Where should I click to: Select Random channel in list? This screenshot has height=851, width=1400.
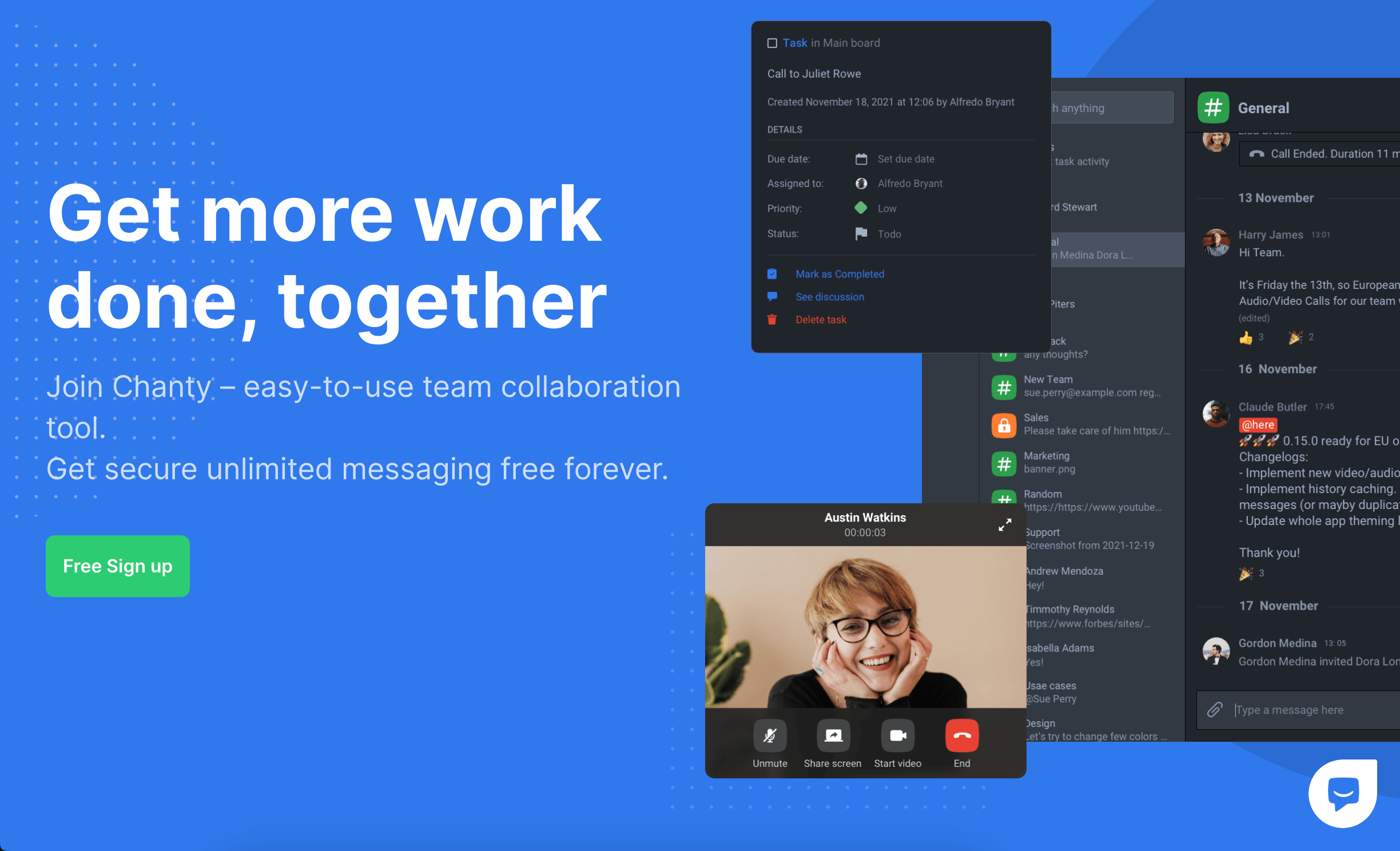tap(1081, 500)
